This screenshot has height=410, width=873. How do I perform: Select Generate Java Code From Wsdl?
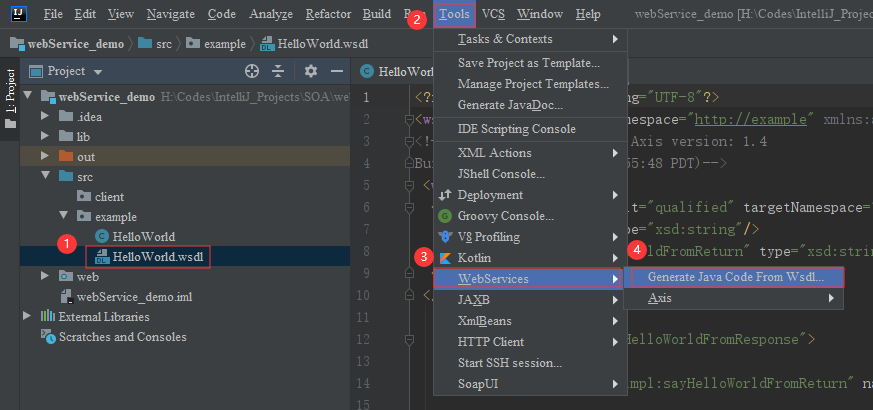pyautogui.click(x=734, y=277)
